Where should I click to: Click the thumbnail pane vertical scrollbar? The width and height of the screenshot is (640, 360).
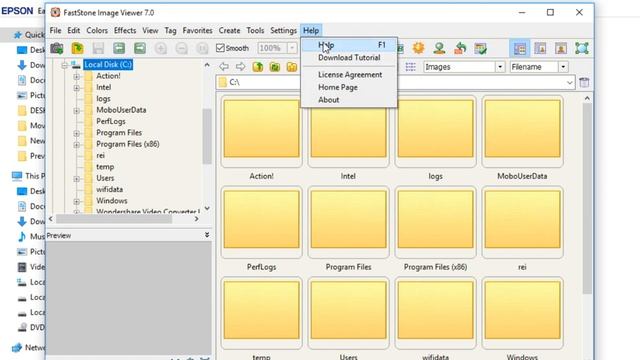587,198
